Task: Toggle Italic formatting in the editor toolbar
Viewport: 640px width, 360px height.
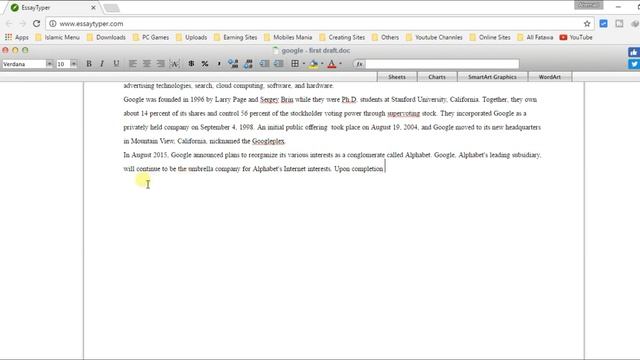Action: coord(102,64)
